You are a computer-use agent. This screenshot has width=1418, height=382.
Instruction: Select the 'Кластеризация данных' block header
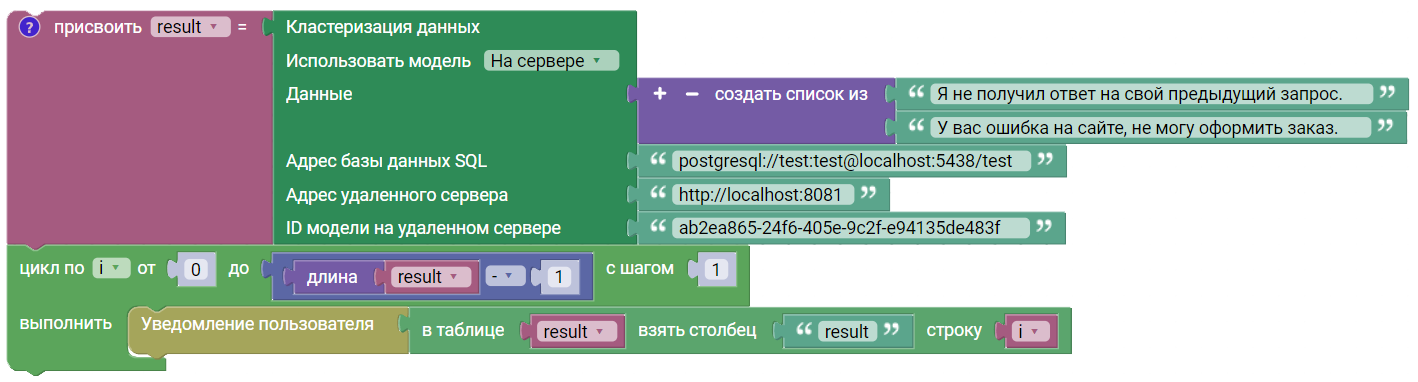(x=383, y=27)
